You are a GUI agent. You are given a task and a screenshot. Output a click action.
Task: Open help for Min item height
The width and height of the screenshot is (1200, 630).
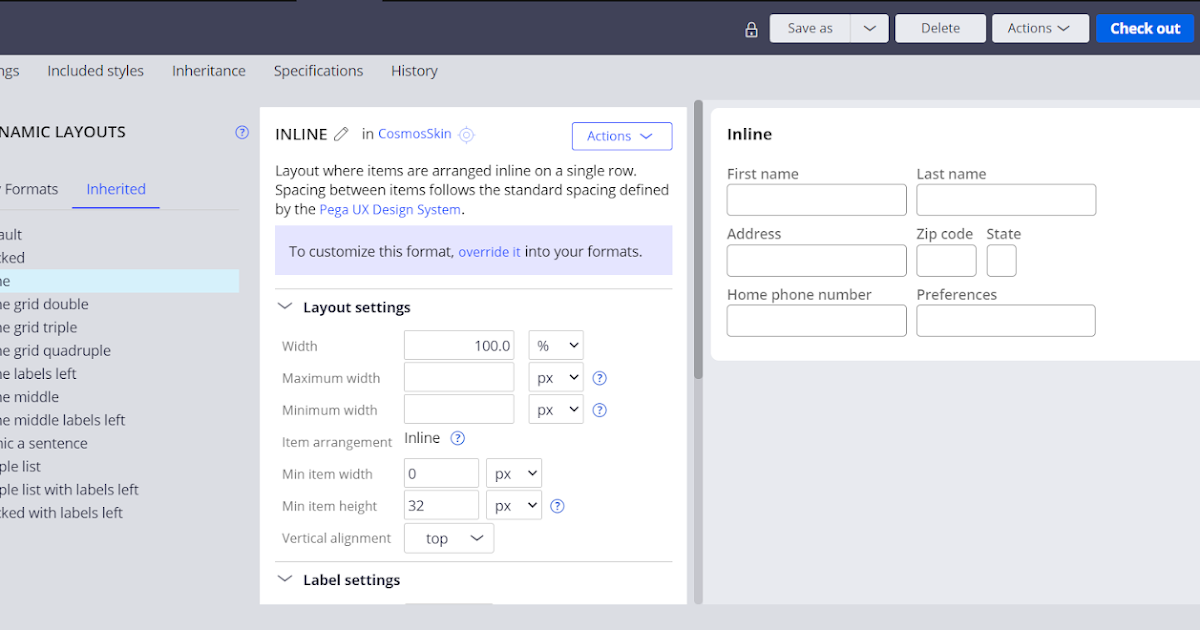[x=557, y=505]
